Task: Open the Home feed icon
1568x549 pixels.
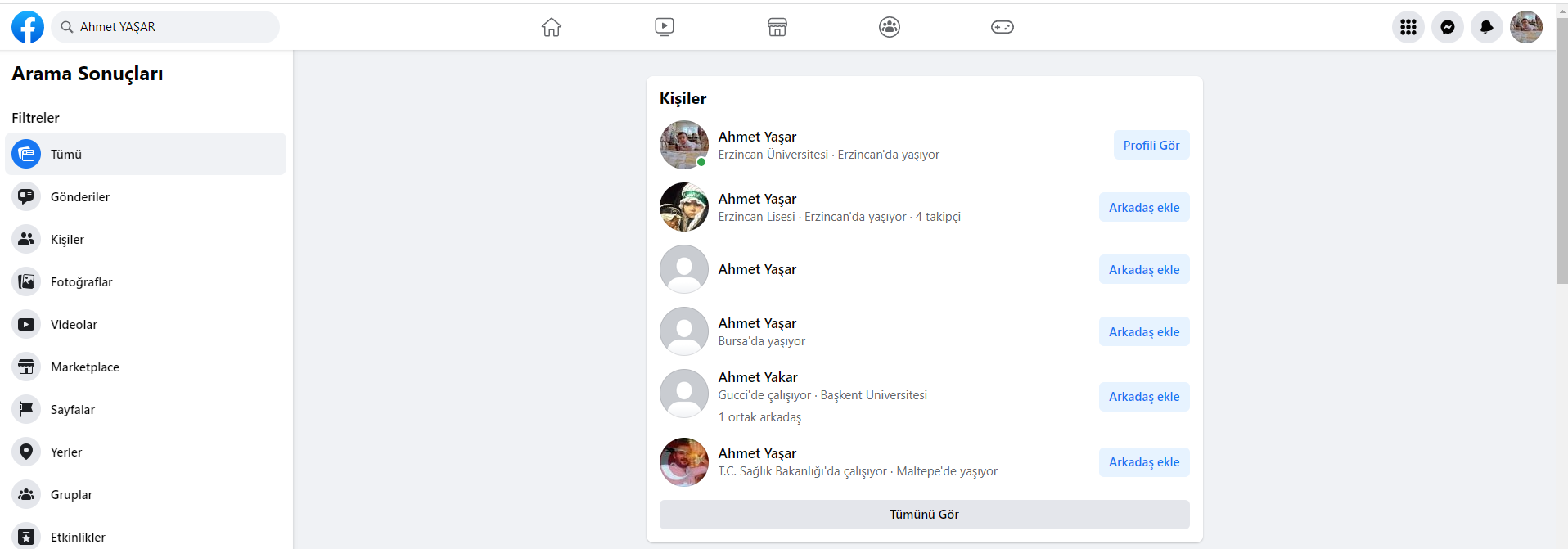Action: (552, 27)
